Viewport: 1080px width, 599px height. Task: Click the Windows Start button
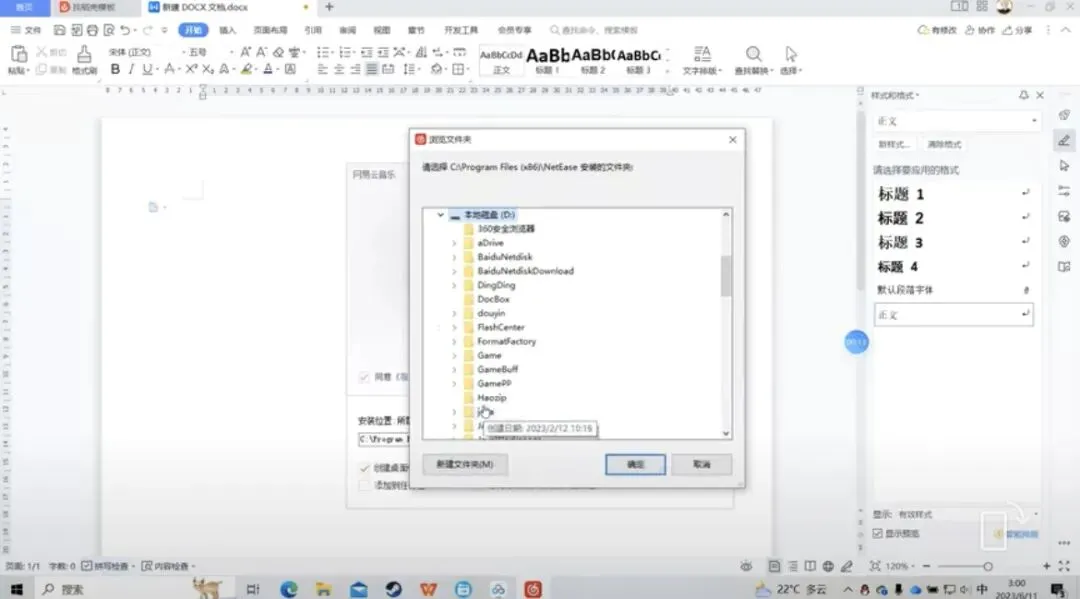[17, 589]
